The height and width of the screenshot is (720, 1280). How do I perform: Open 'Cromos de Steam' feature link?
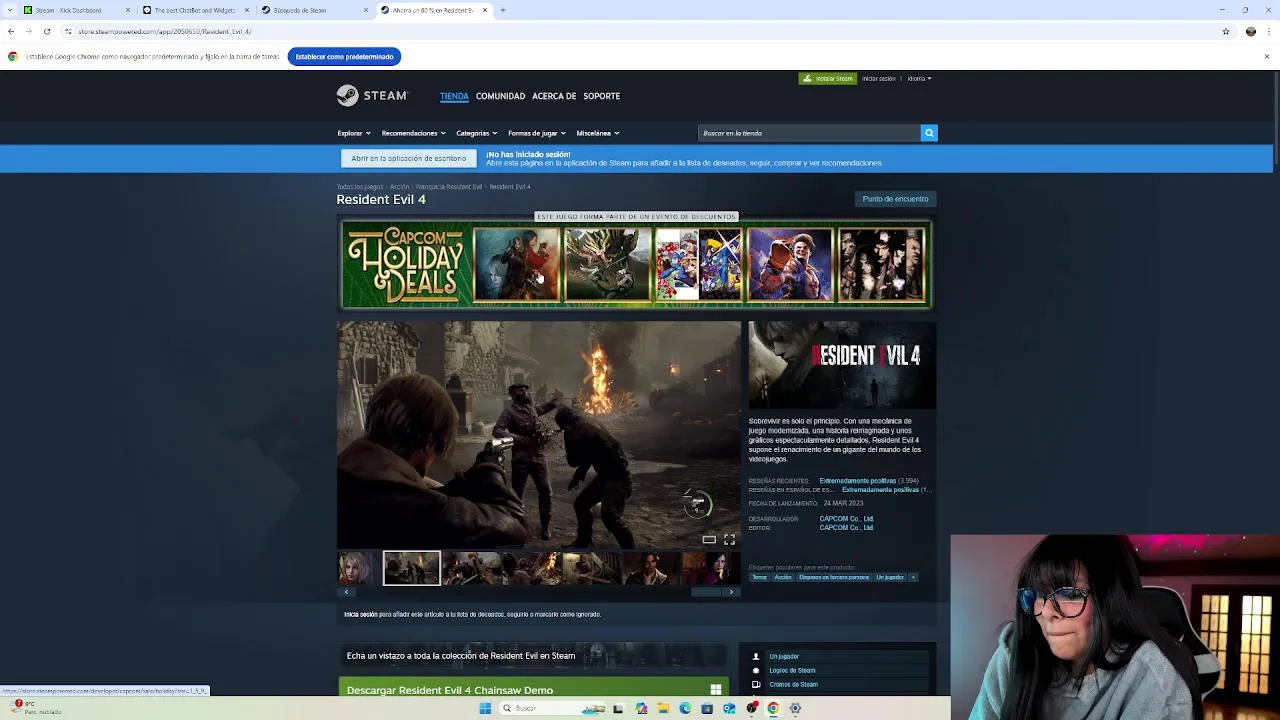(793, 684)
